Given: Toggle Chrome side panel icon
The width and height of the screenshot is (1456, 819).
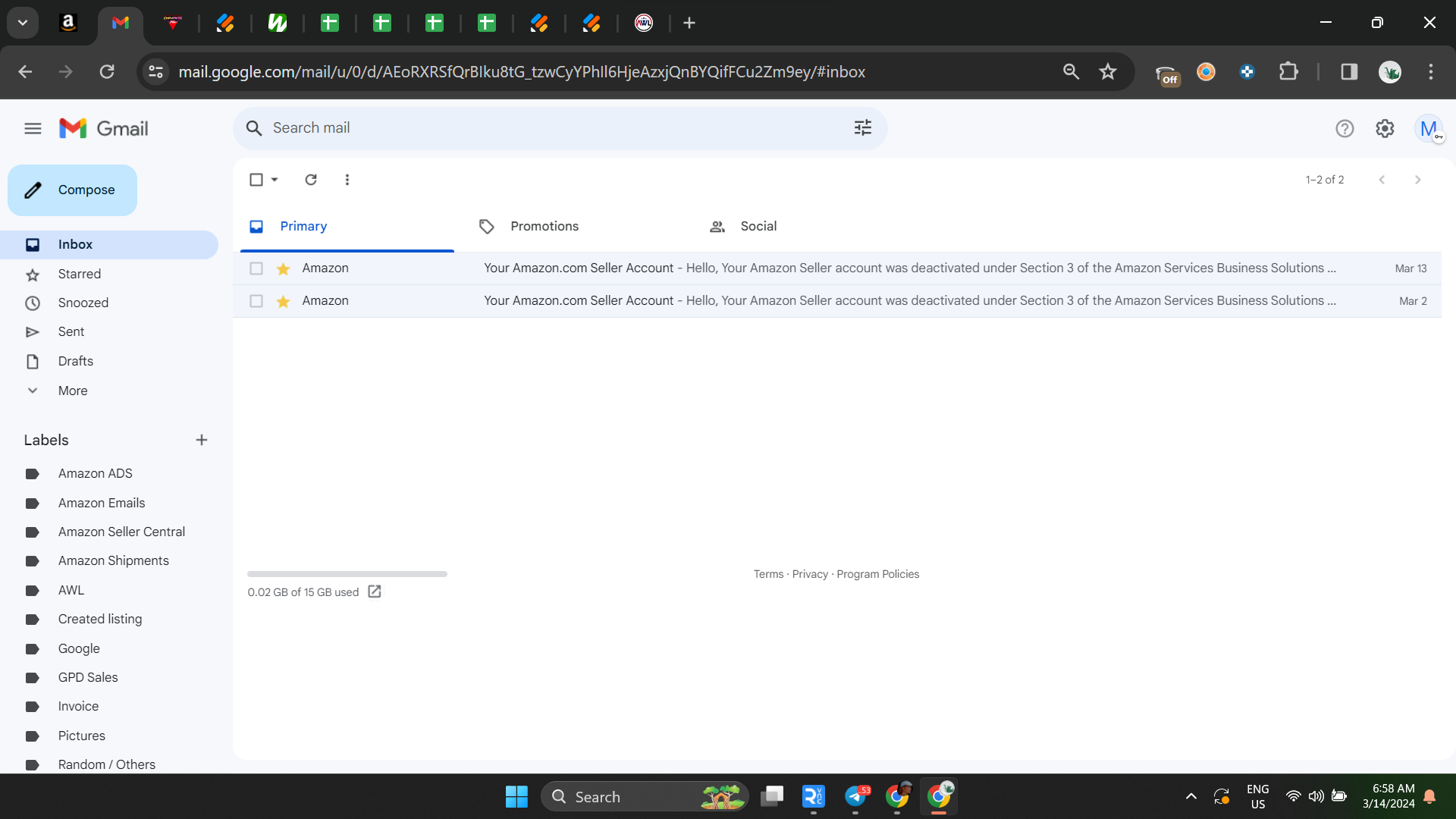Looking at the screenshot, I should tap(1348, 72).
